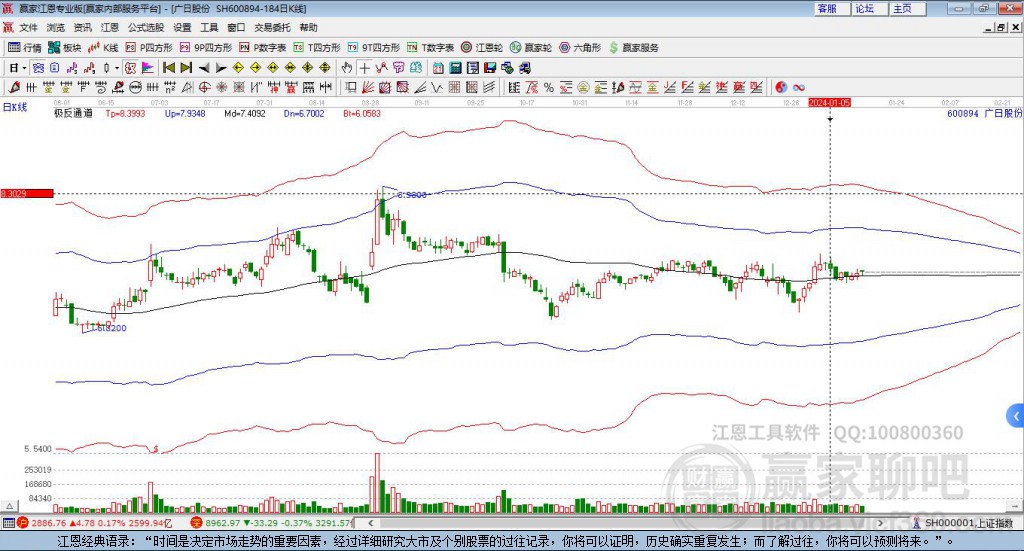Image resolution: width=1024 pixels, height=551 pixels.
Task: Click the 论坛 forum button
Action: (x=864, y=8)
